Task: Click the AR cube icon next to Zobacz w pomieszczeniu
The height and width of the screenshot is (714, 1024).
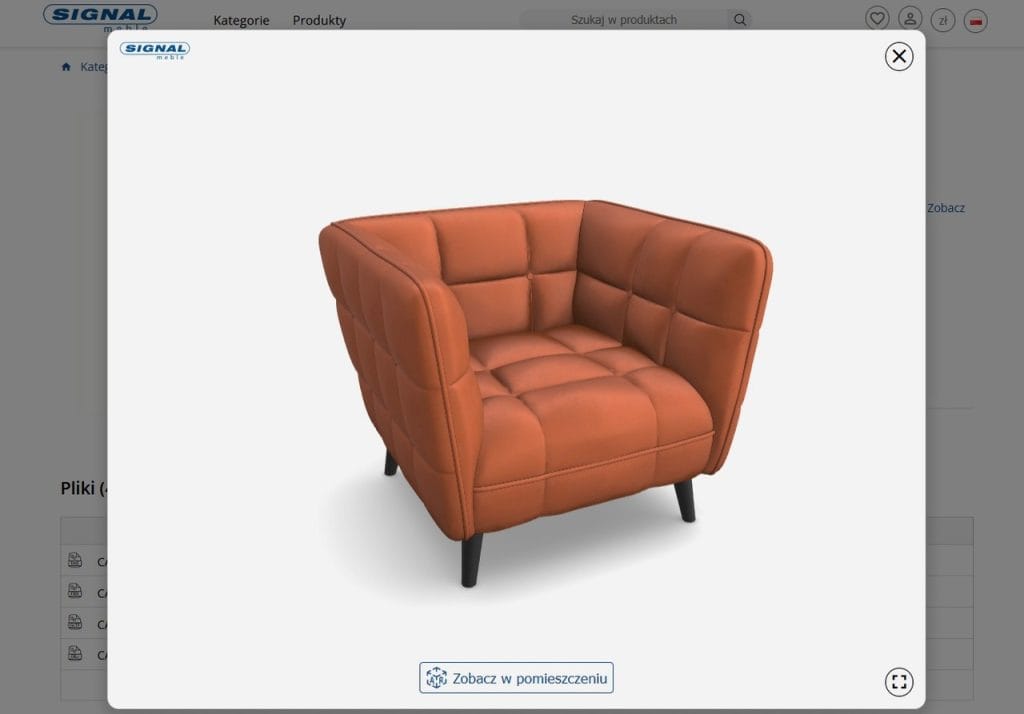Action: point(437,677)
